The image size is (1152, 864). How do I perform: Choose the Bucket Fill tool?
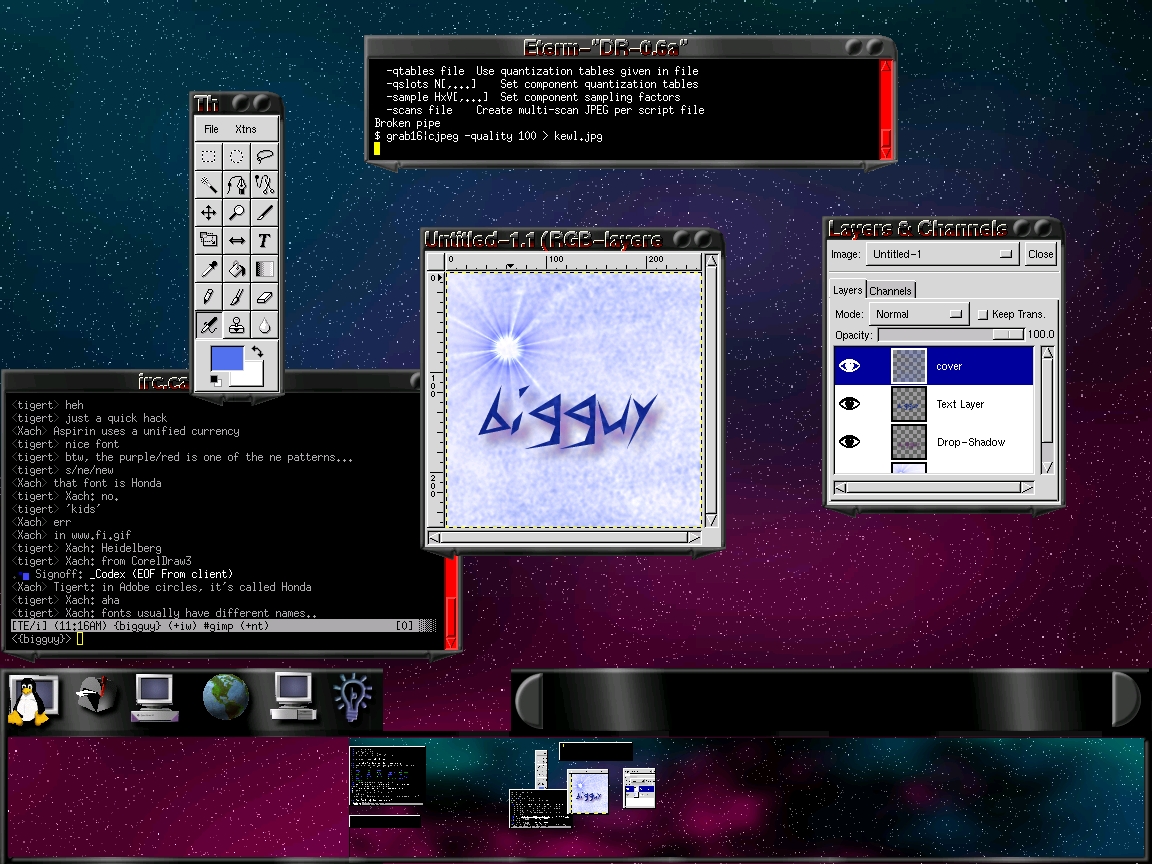[x=236, y=269]
